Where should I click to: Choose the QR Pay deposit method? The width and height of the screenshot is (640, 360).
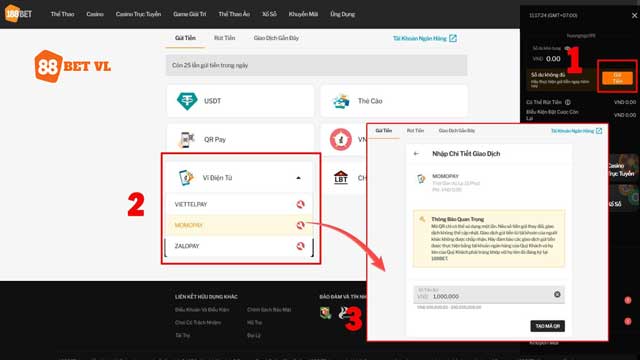(x=240, y=139)
